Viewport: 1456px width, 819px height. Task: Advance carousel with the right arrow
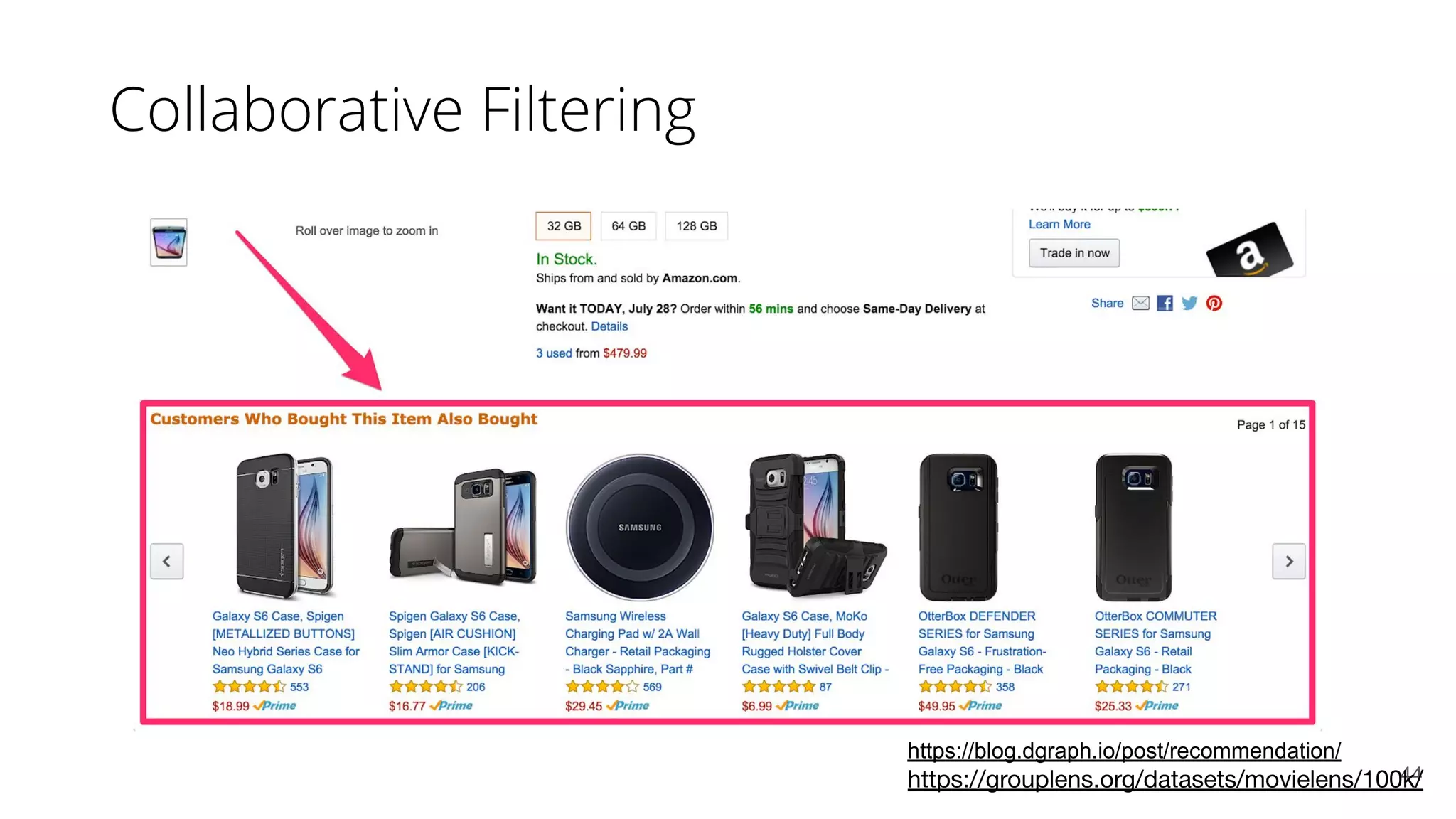coord(1288,561)
